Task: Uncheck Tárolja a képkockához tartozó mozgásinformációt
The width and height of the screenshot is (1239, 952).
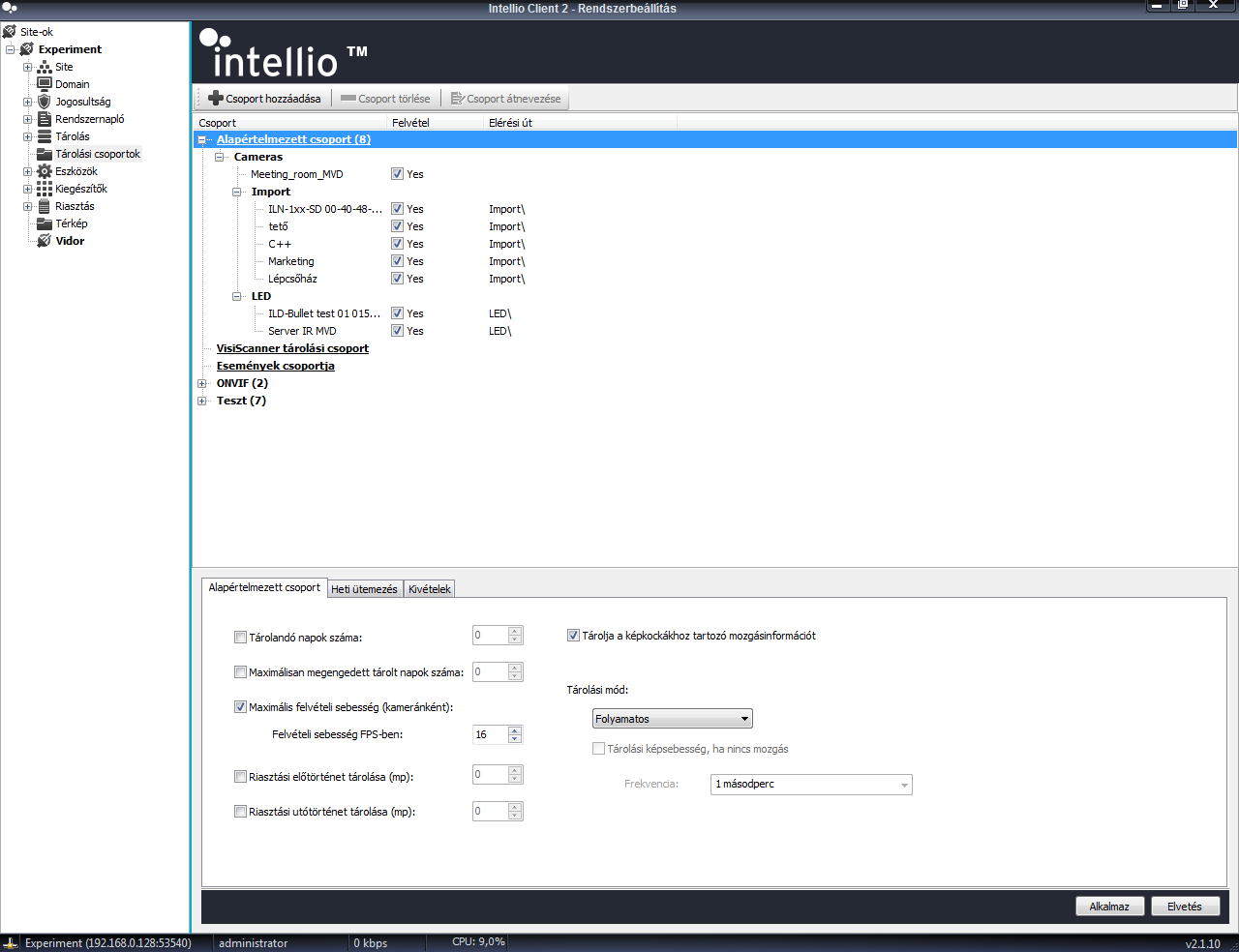Action: coord(573,636)
